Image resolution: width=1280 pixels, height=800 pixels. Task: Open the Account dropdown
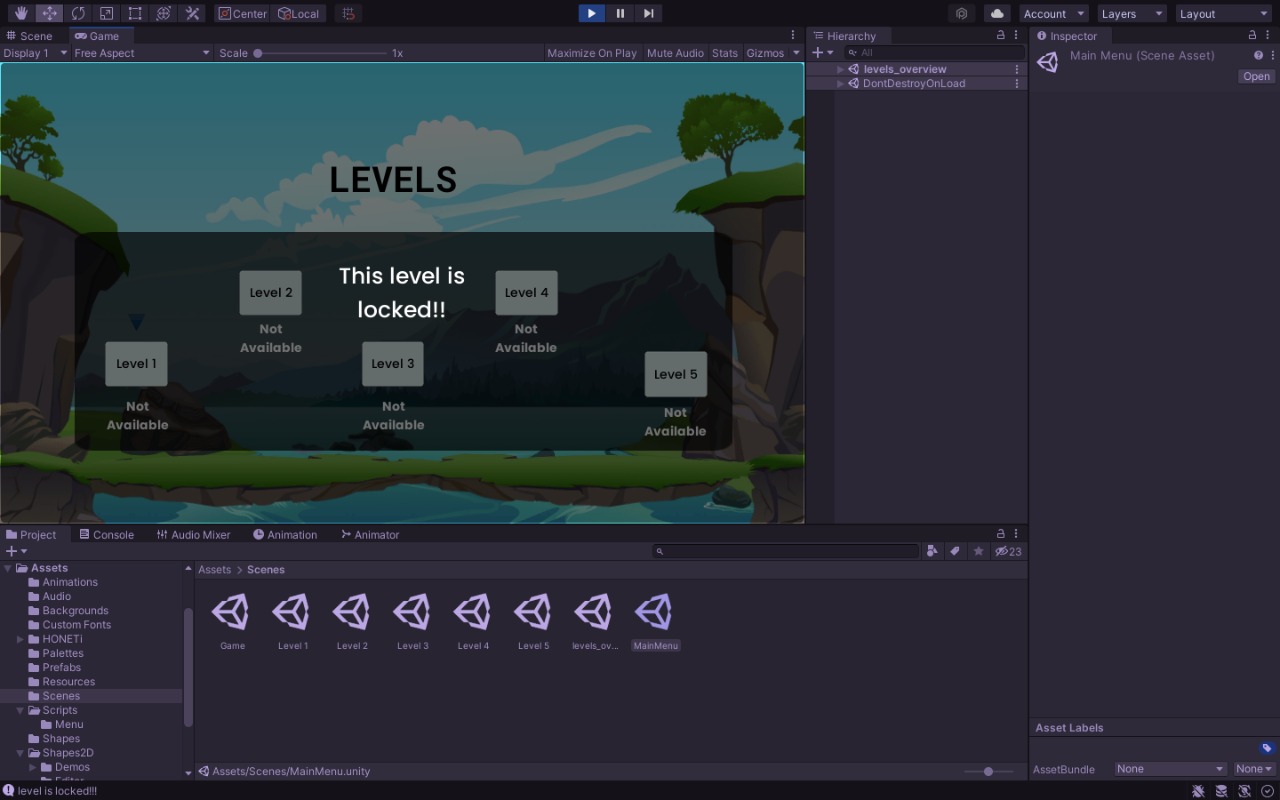[x=1054, y=13]
